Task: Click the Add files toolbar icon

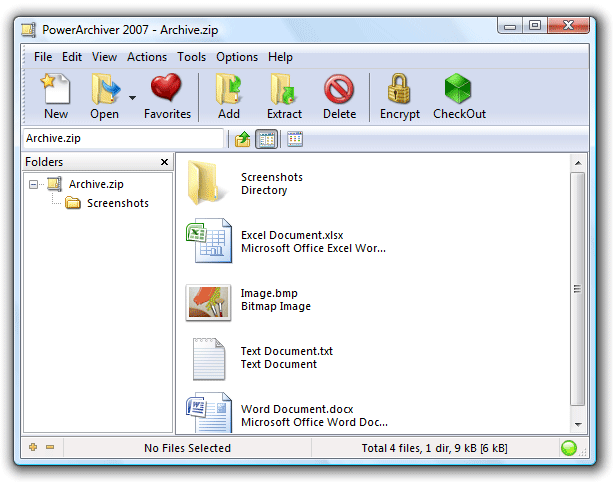Action: (229, 89)
